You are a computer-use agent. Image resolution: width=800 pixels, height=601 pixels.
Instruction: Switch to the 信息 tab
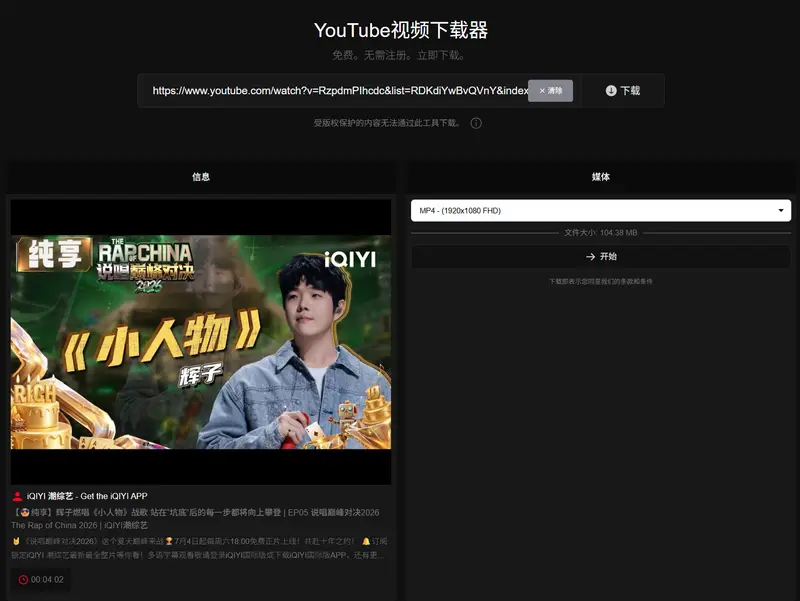pos(201,177)
